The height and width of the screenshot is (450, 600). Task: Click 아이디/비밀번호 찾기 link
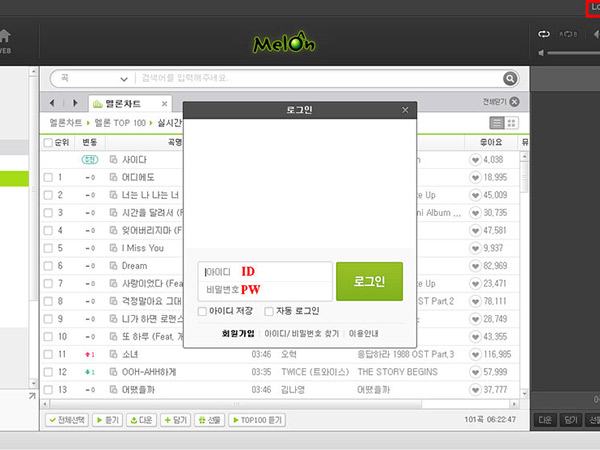click(302, 333)
